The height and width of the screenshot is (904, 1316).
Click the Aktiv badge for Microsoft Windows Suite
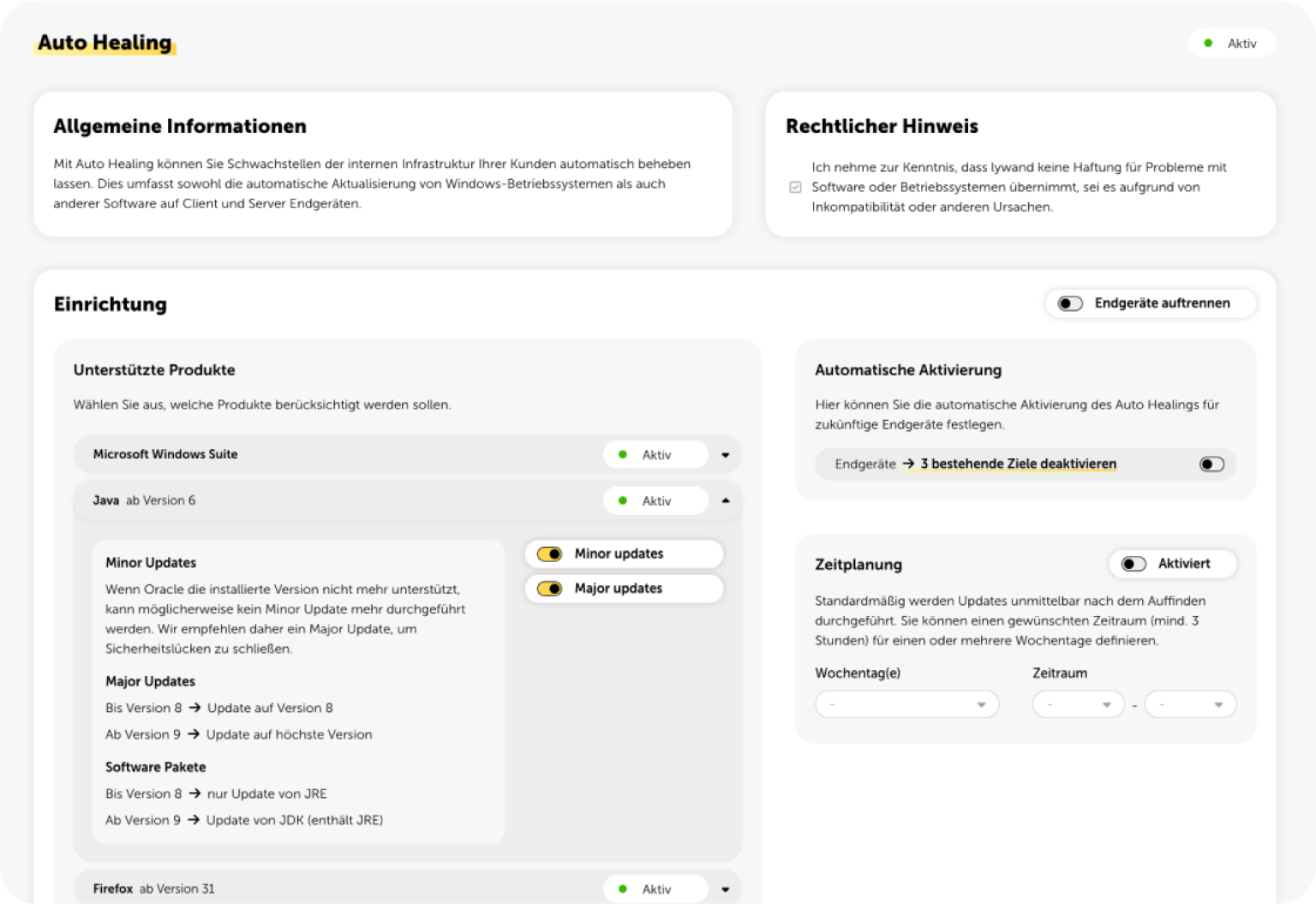[x=655, y=455]
